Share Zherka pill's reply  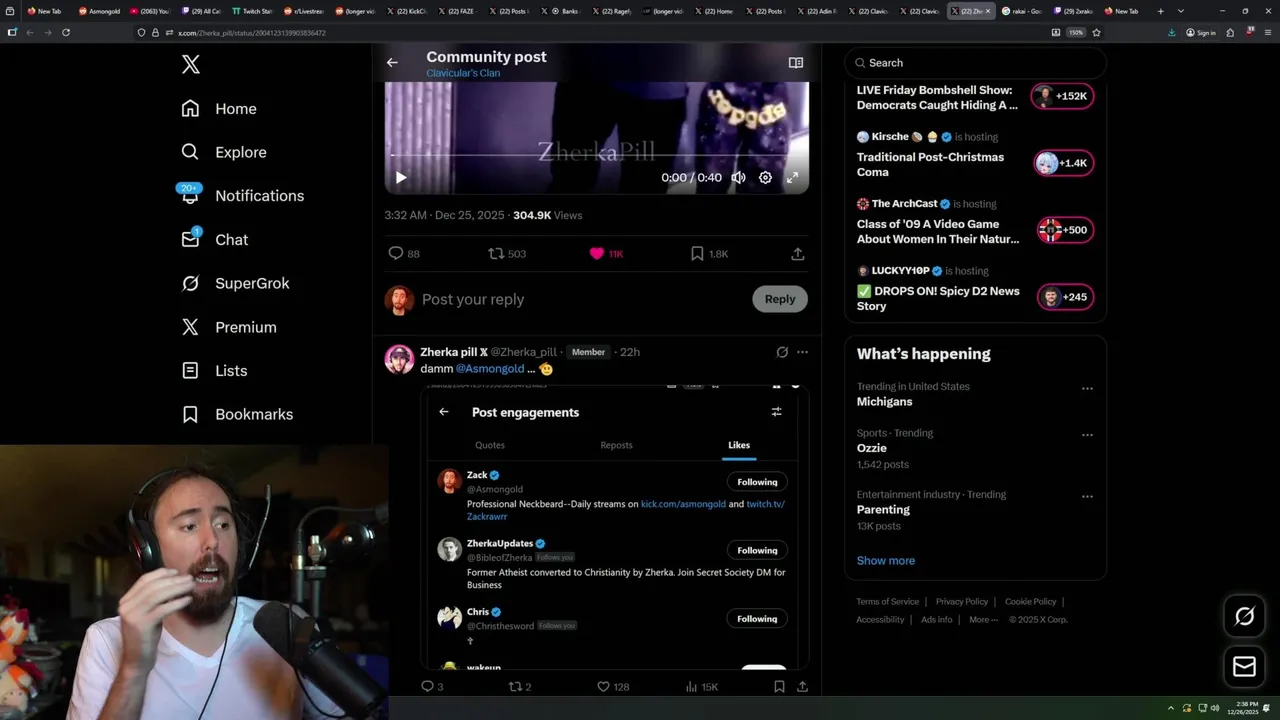[x=802, y=687]
